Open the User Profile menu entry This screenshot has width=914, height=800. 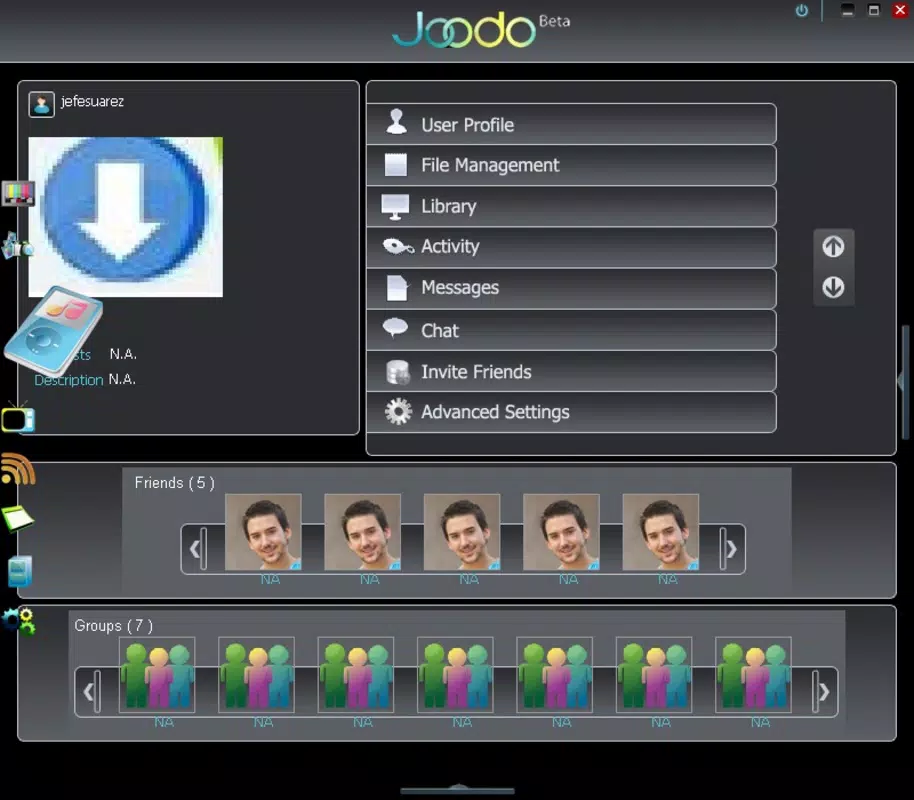click(x=571, y=124)
